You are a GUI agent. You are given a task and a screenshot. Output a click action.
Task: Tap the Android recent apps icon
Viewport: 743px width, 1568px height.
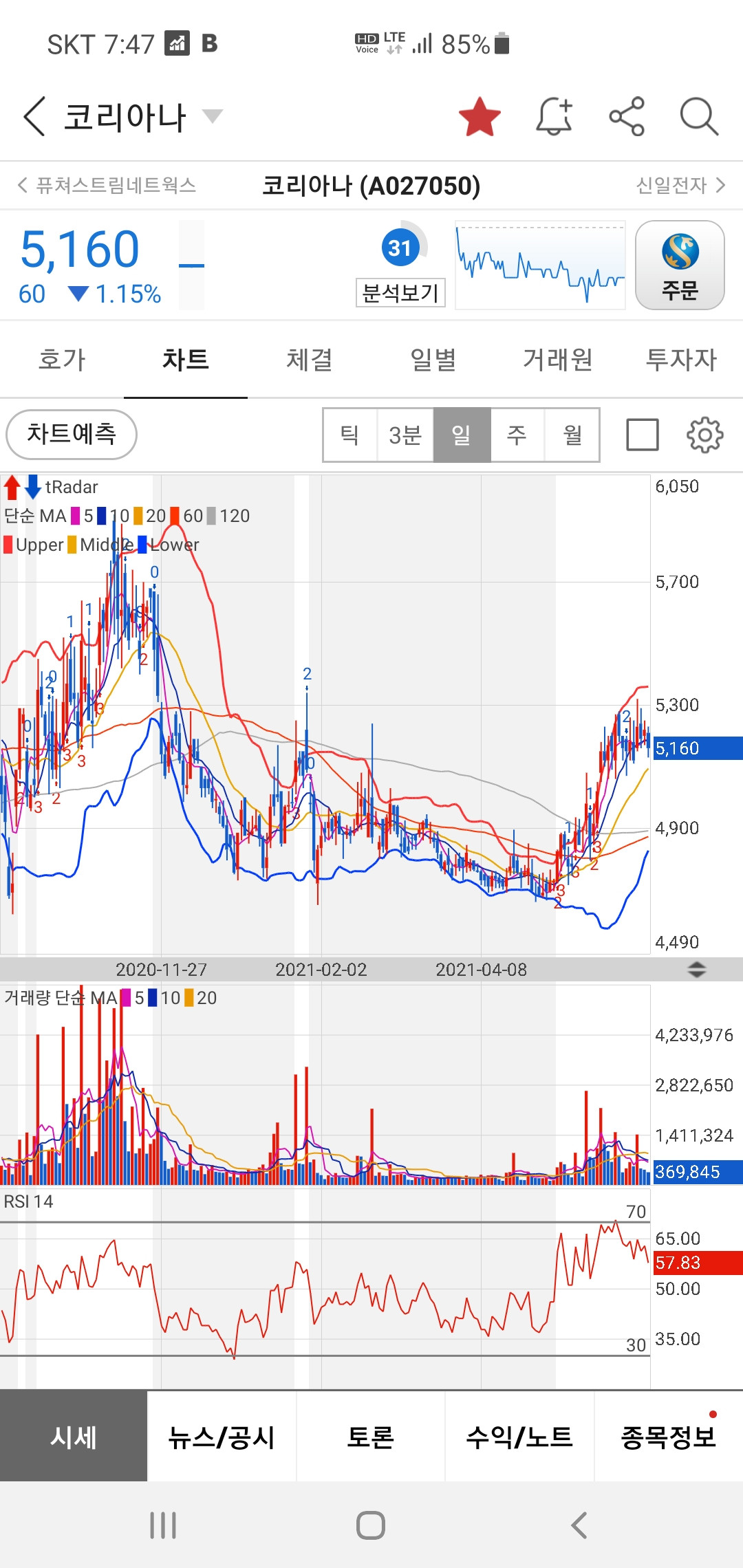point(163,1525)
